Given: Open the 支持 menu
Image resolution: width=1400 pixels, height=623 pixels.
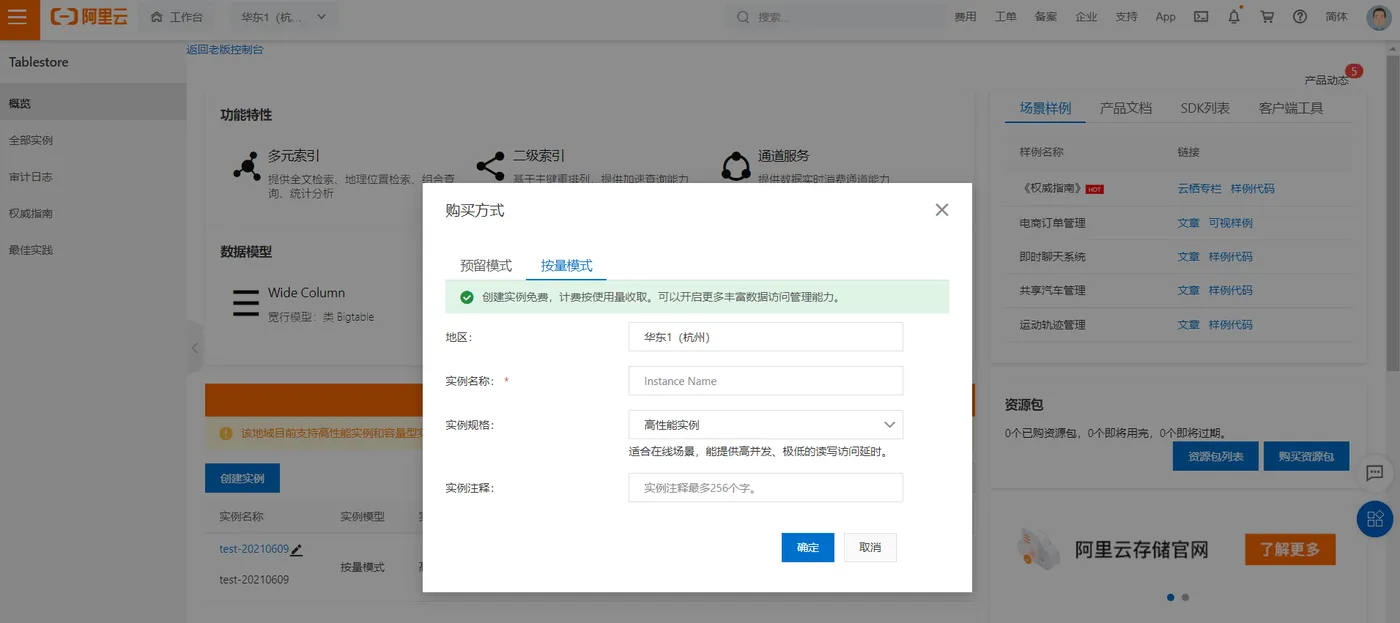Looking at the screenshot, I should tap(1126, 17).
